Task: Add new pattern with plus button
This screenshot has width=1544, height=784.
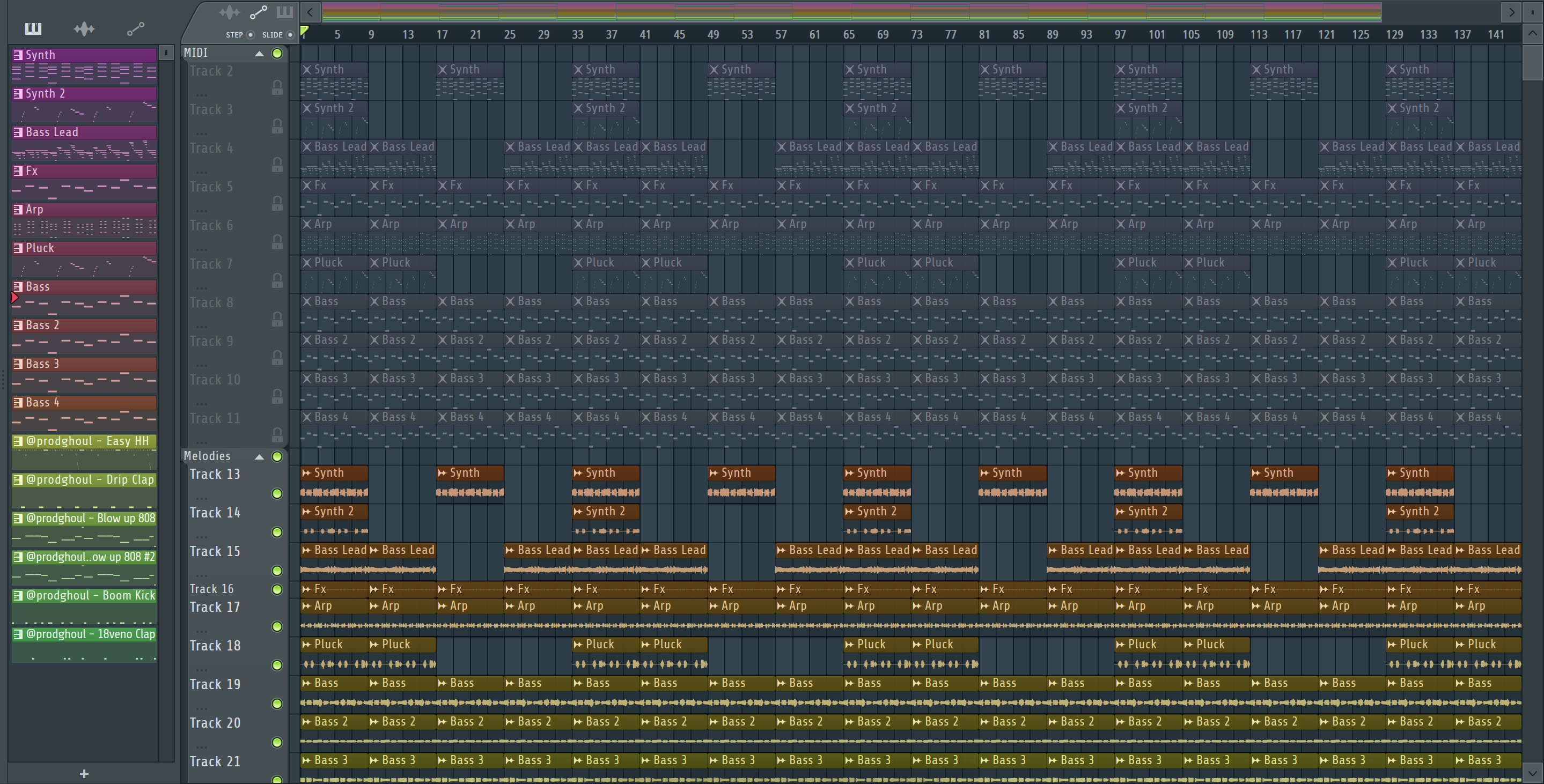Action: pos(84,774)
